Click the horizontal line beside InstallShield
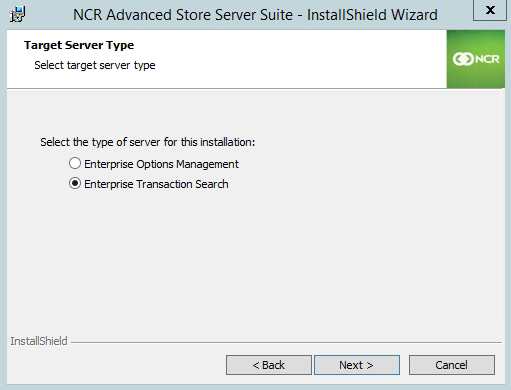This screenshot has width=511, height=390. (x=286, y=342)
